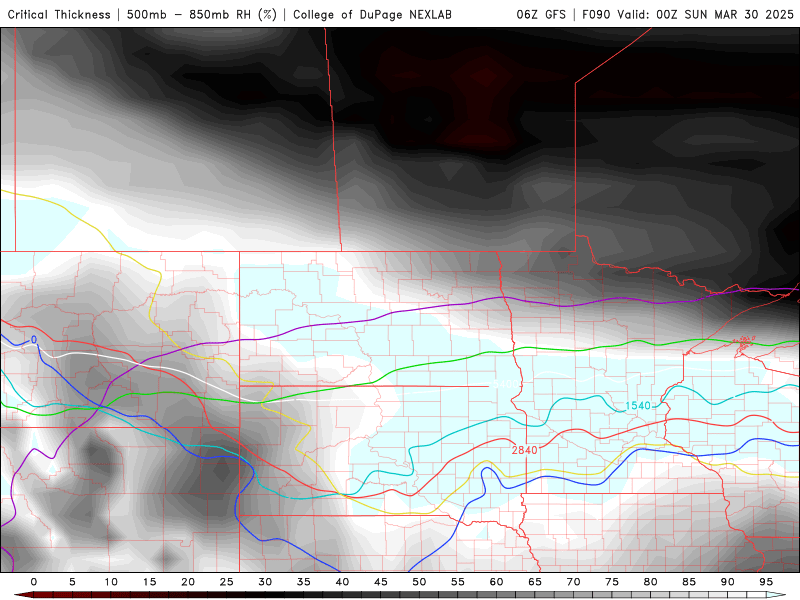Select colorbar scale value "45"

coord(381,582)
